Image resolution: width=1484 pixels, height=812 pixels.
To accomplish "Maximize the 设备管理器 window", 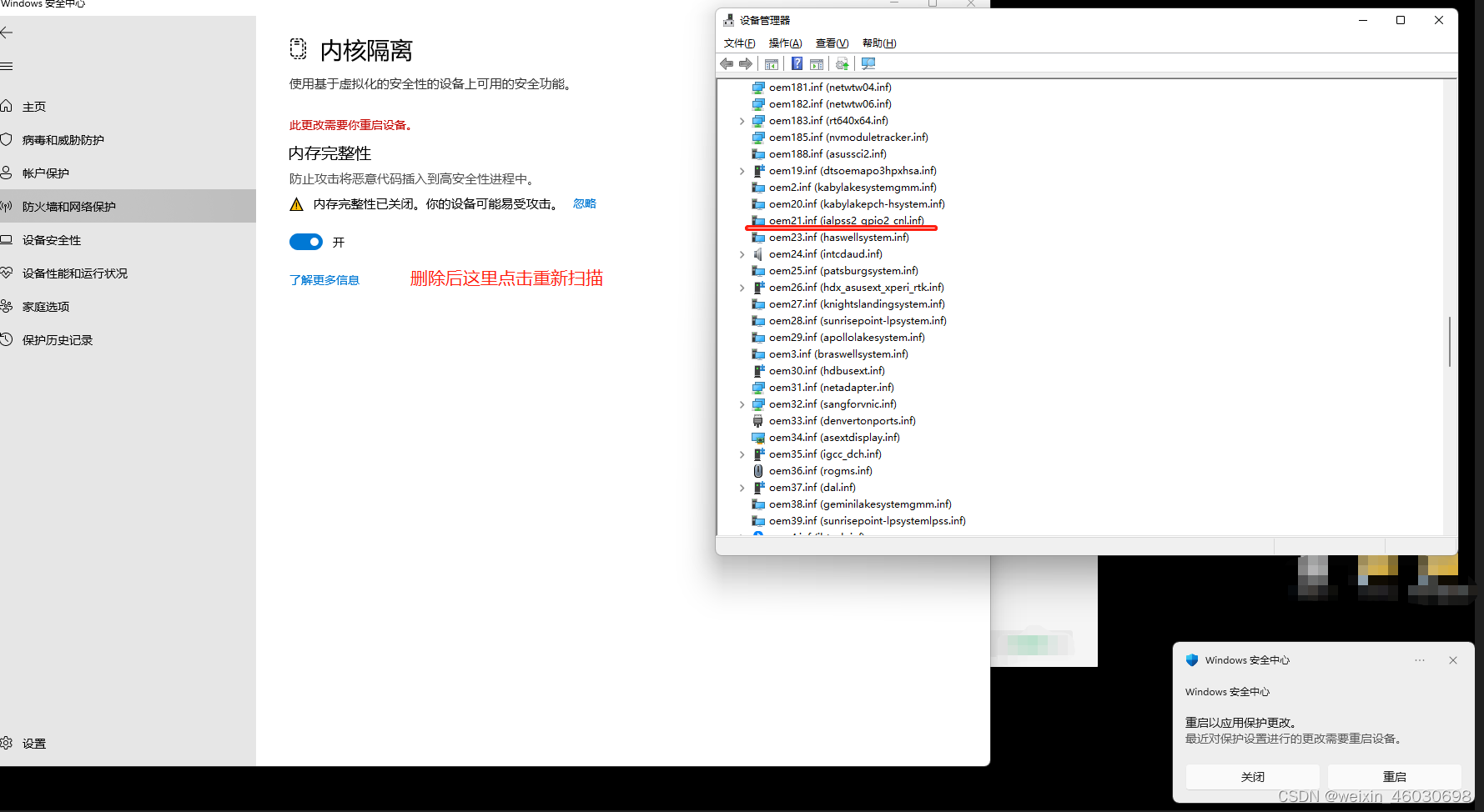I will pos(1401,21).
